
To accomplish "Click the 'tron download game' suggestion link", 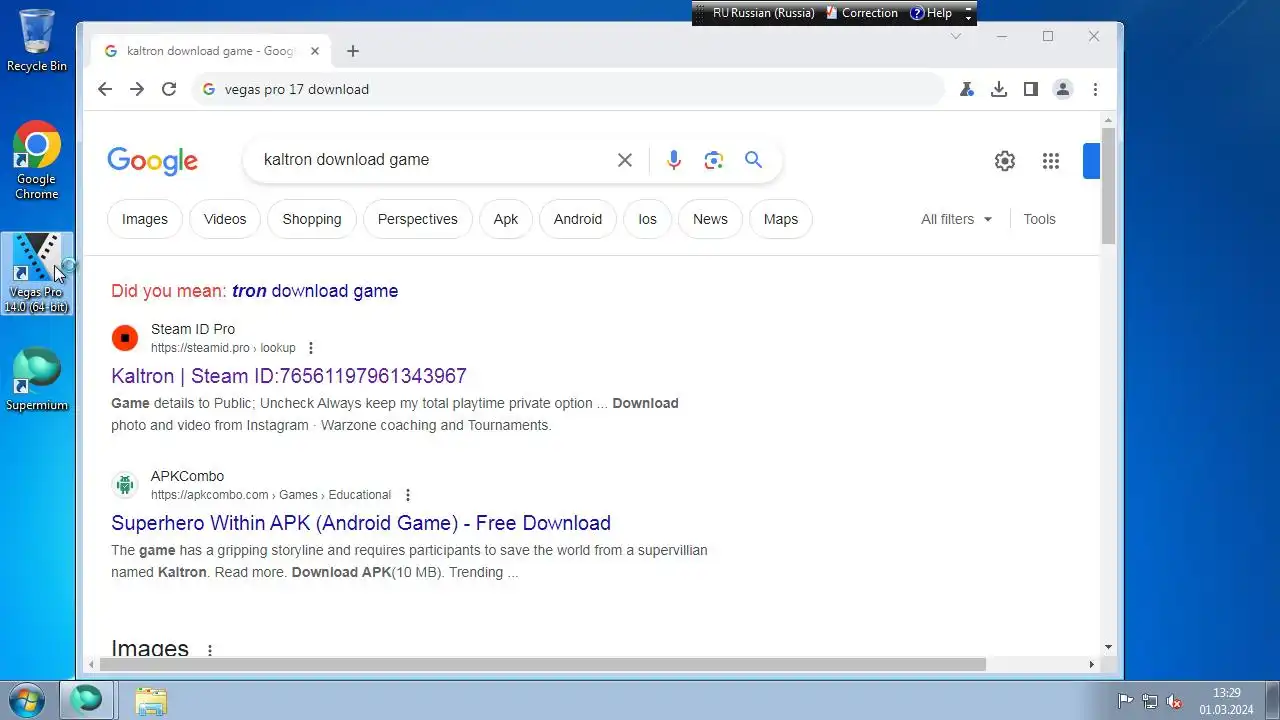I will 315,291.
